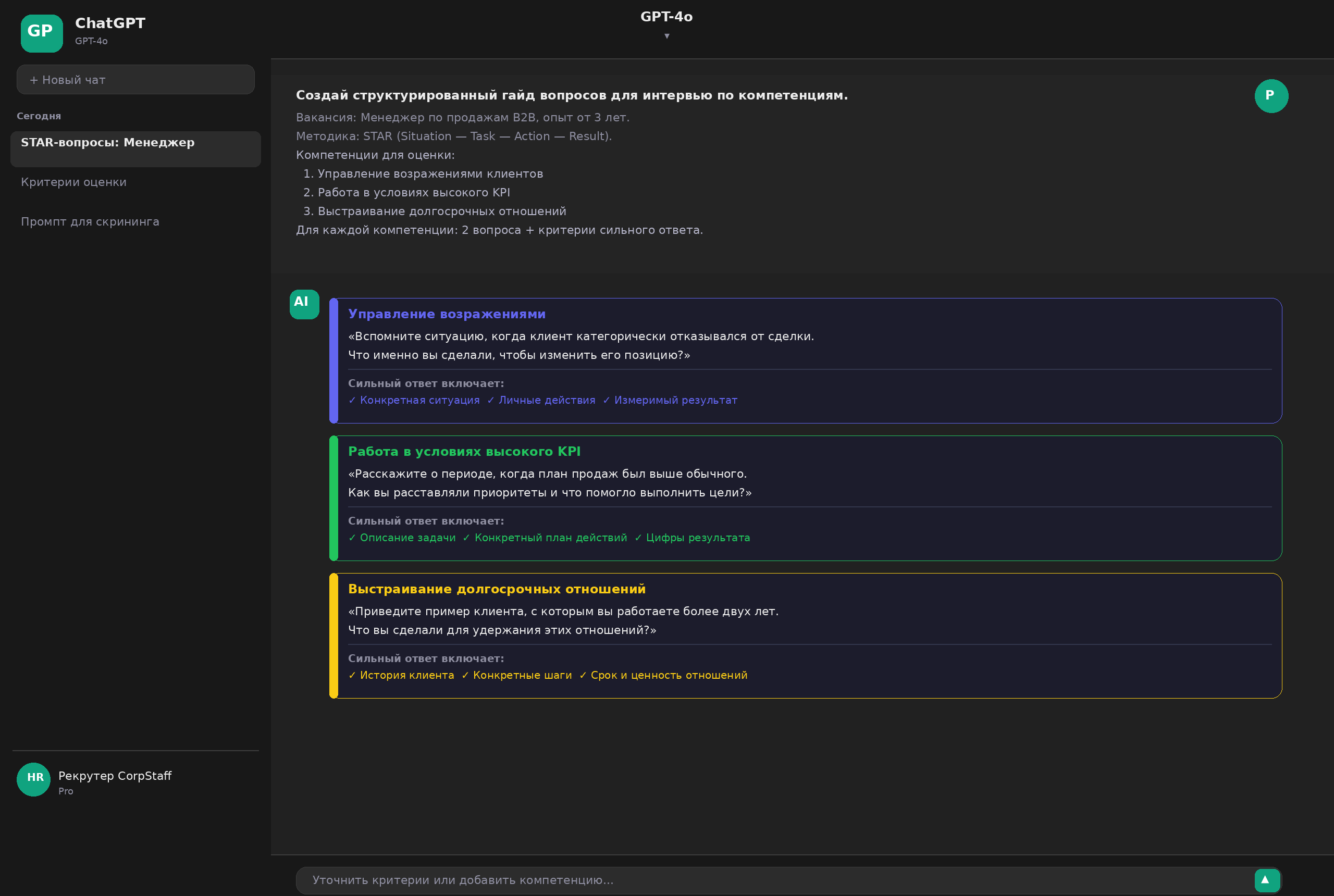The image size is (1334, 896).
Task: Click the Цифры результата checkmark item
Action: click(692, 538)
